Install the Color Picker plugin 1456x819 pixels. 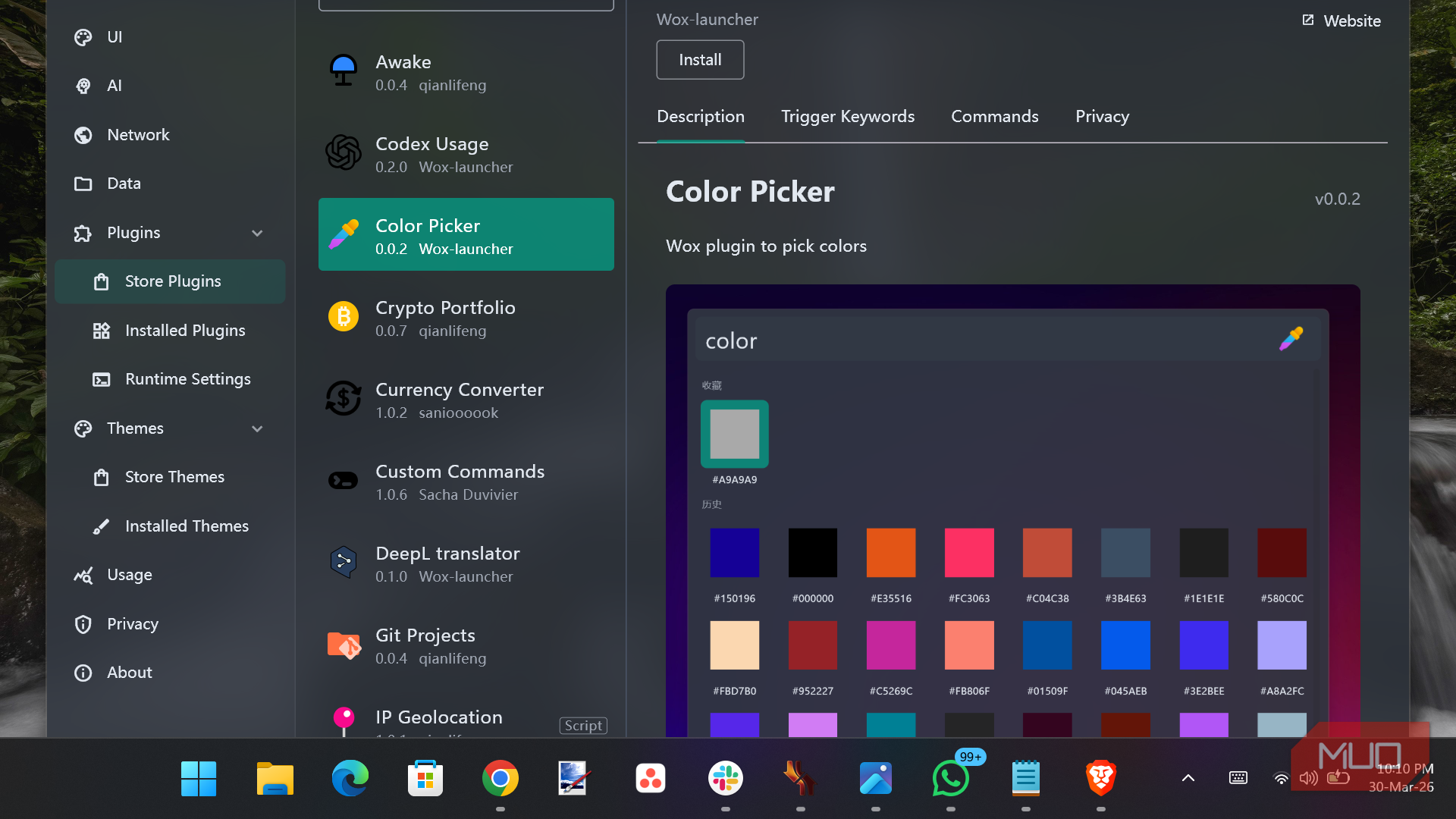coord(700,60)
